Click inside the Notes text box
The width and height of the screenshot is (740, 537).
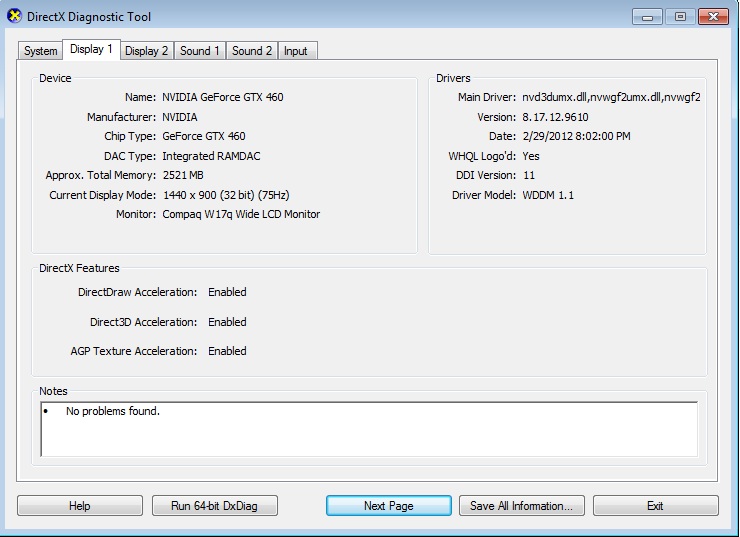tap(369, 429)
